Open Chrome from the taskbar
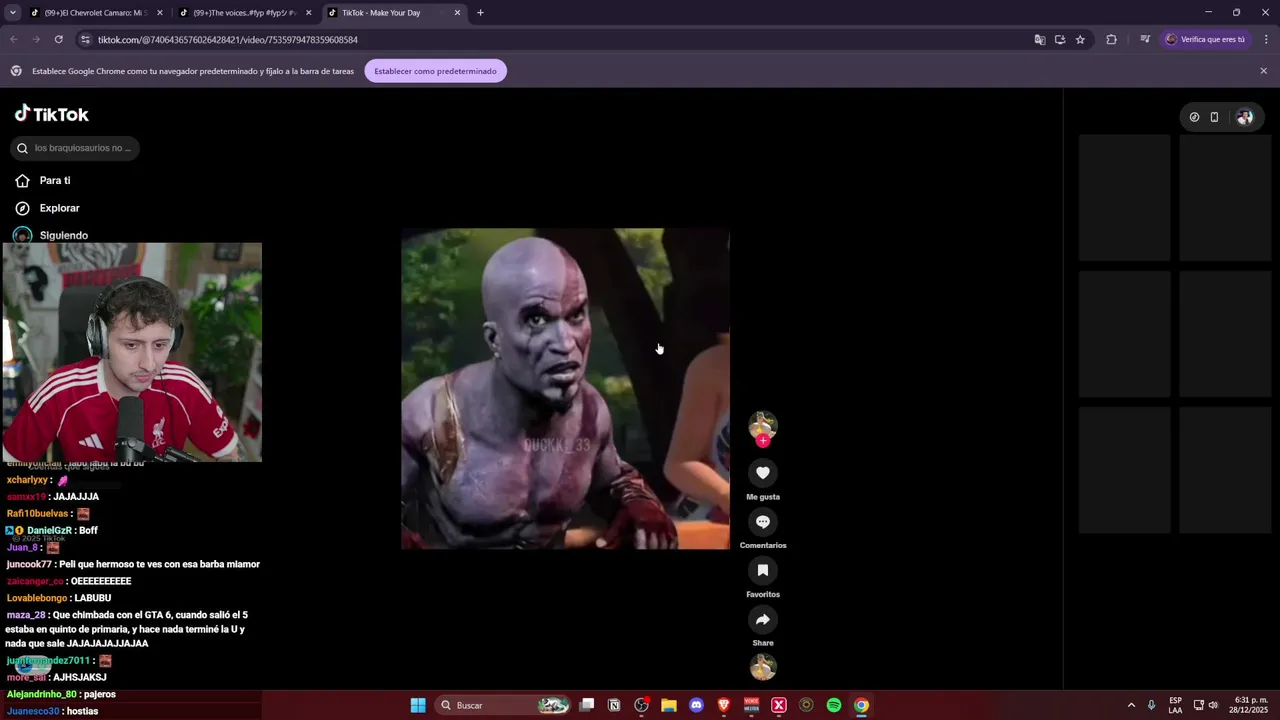 click(x=861, y=705)
